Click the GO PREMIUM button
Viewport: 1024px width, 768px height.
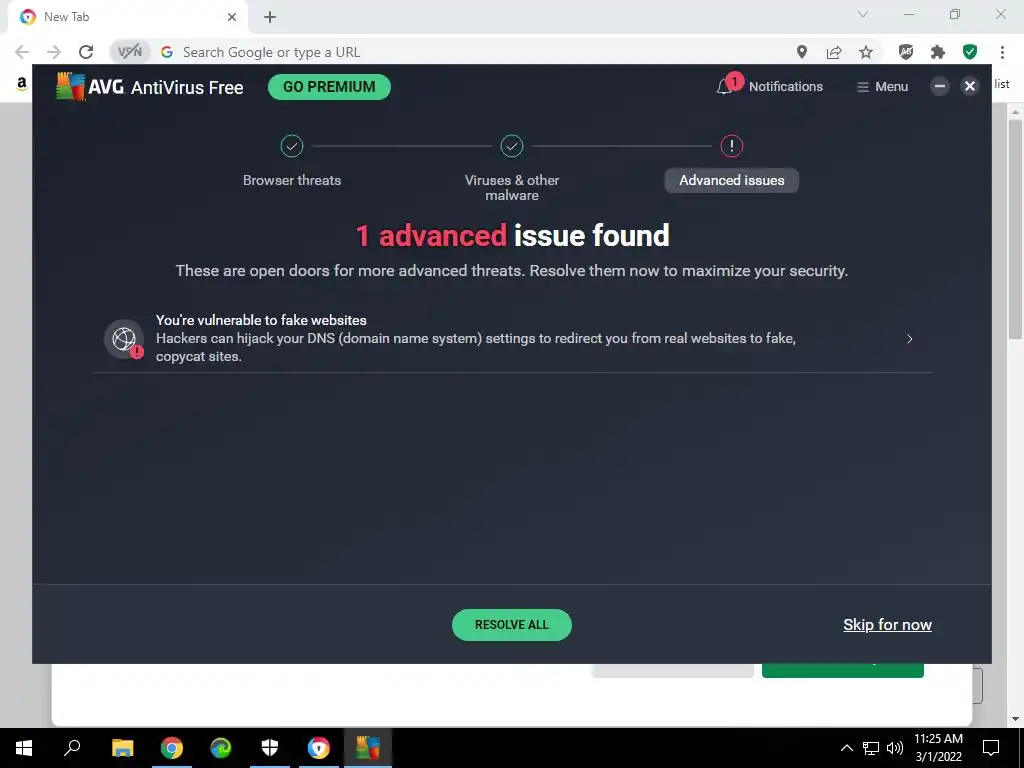tap(329, 87)
